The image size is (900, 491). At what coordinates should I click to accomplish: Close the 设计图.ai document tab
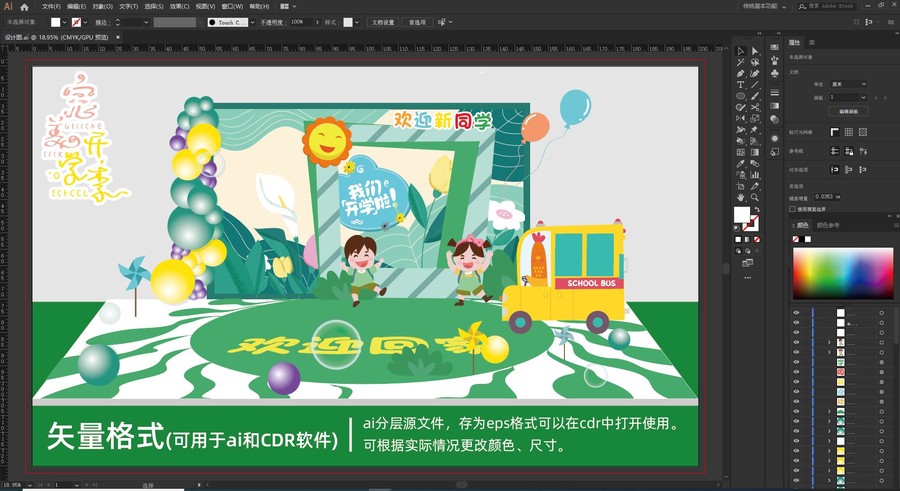pyautogui.click(x=118, y=37)
